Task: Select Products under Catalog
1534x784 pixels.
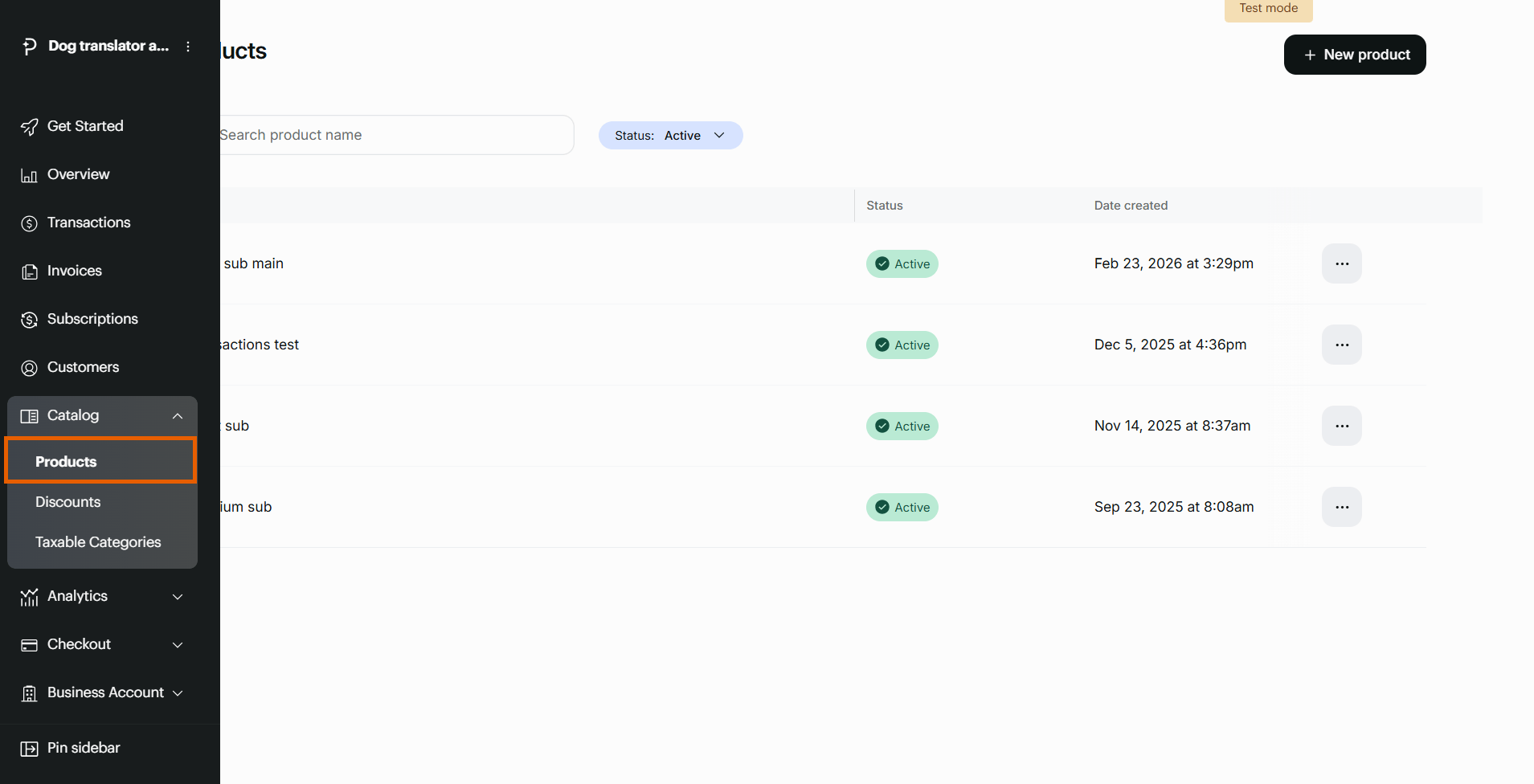Action: tap(100, 461)
